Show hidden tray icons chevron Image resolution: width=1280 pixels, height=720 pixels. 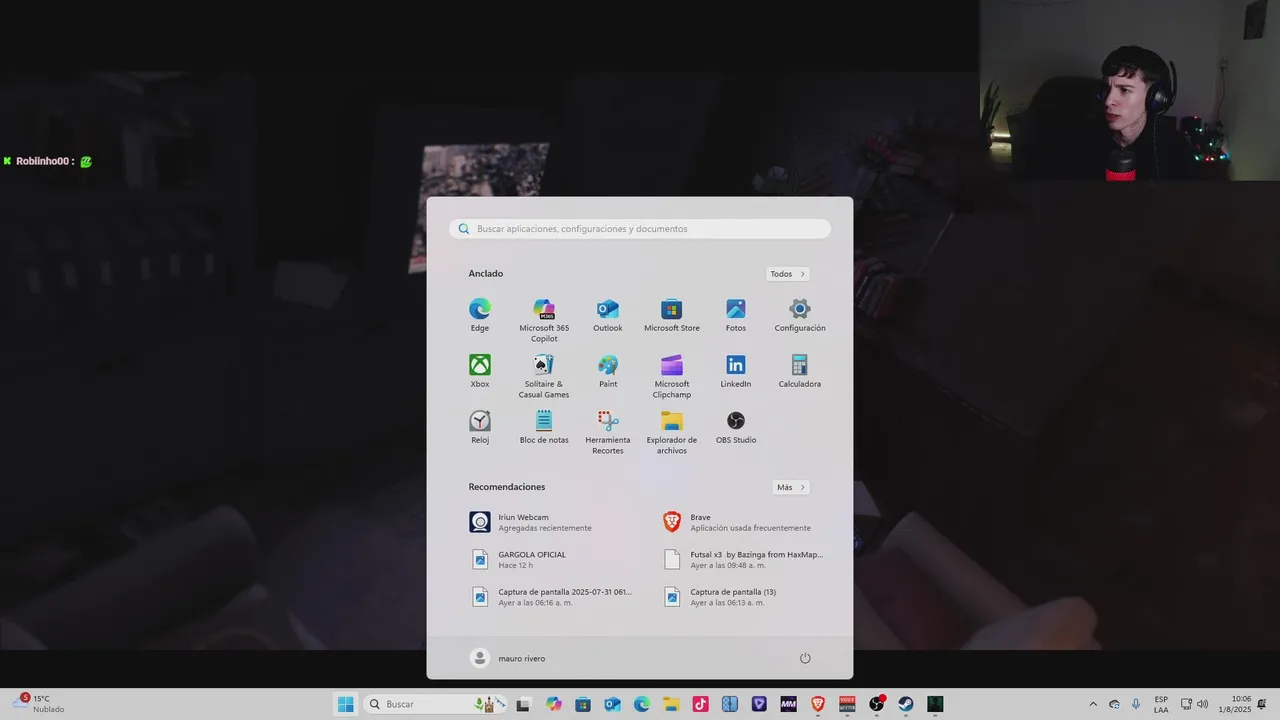pos(1092,704)
